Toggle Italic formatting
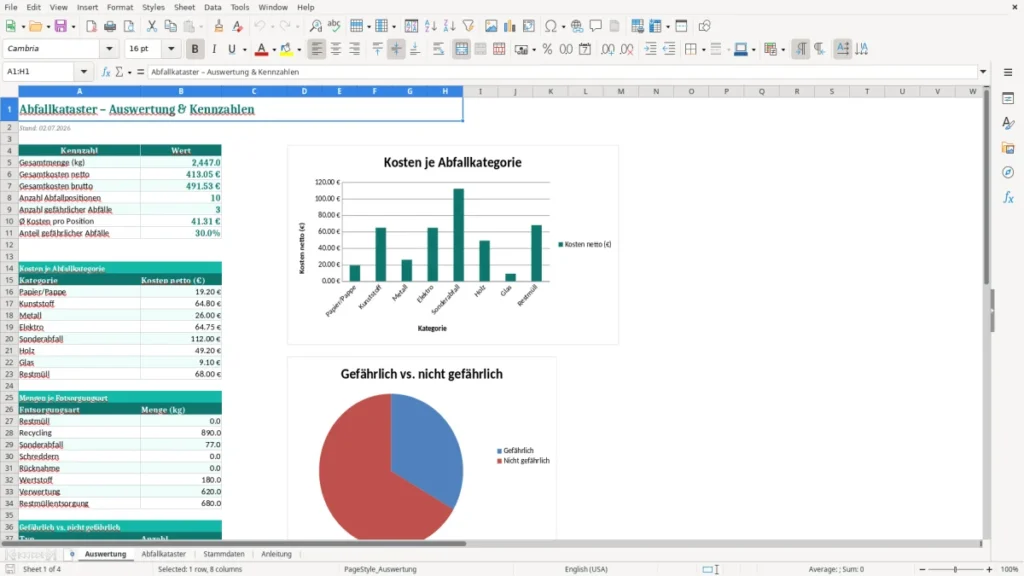The height and width of the screenshot is (576, 1024). pos(214,49)
